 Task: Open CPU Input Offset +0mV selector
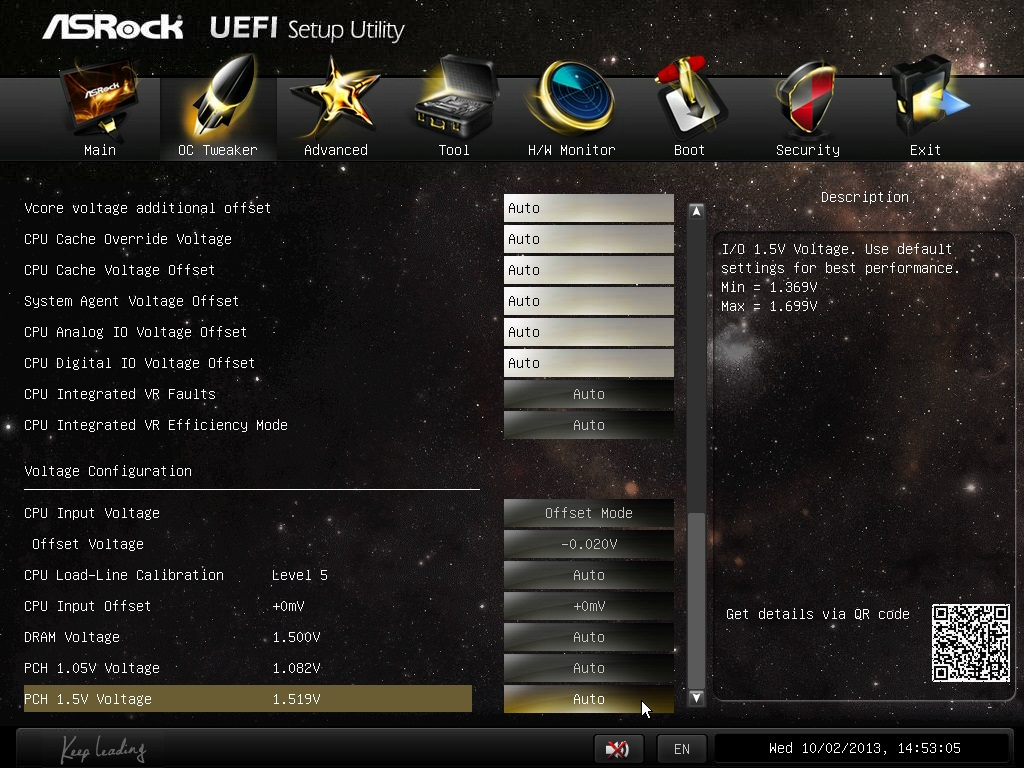588,606
